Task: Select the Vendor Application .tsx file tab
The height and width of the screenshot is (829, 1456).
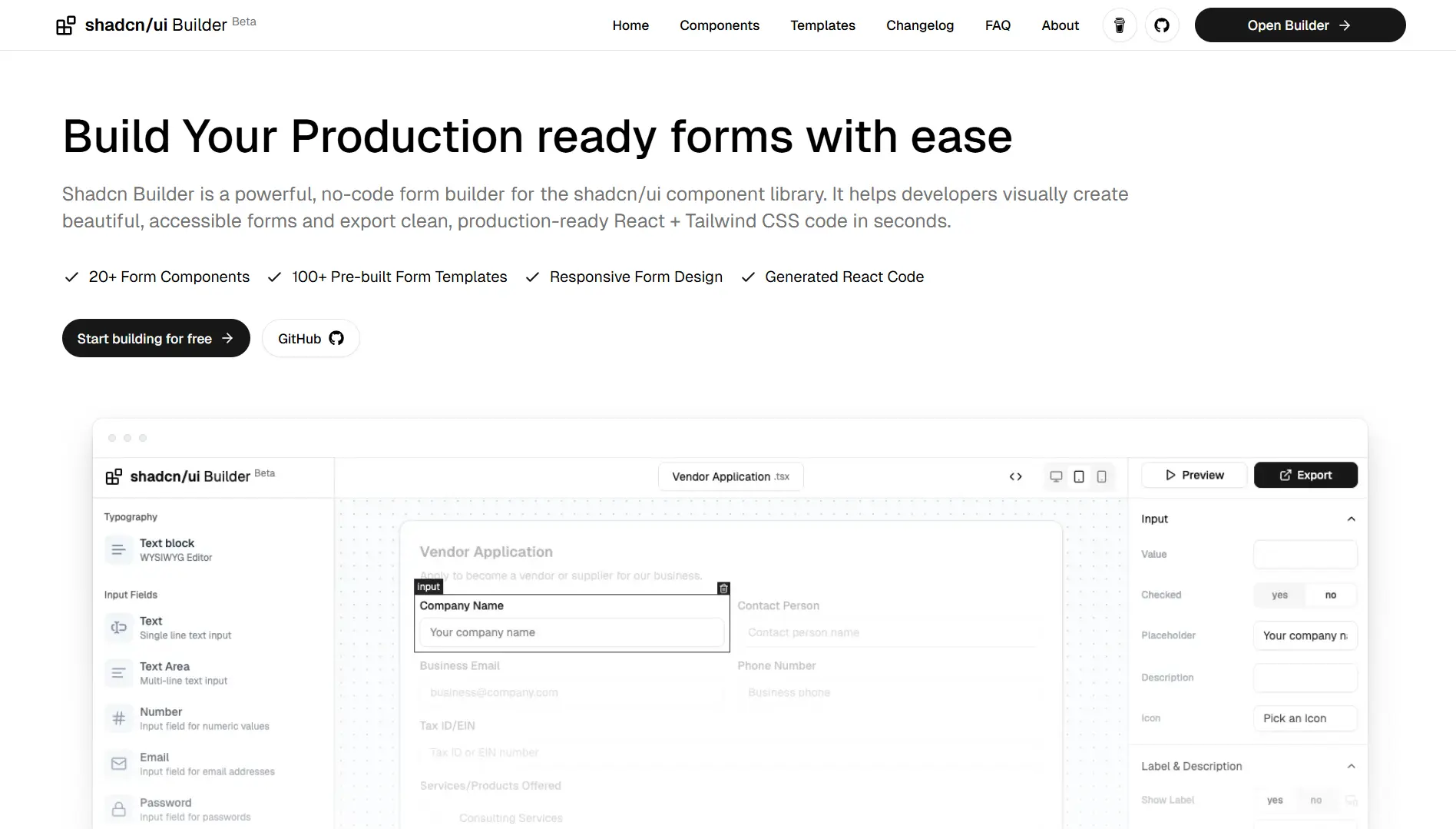Action: tap(731, 476)
